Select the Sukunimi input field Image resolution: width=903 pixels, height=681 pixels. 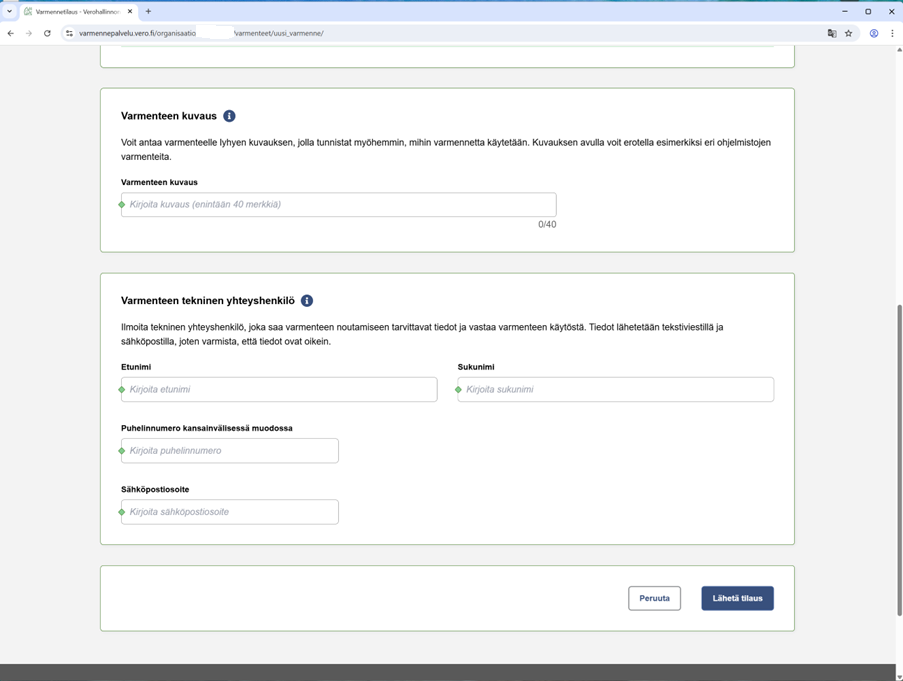click(615, 390)
